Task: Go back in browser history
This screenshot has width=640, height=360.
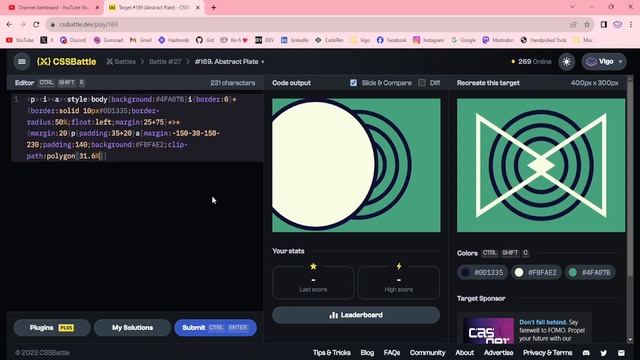Action: [x=9, y=24]
